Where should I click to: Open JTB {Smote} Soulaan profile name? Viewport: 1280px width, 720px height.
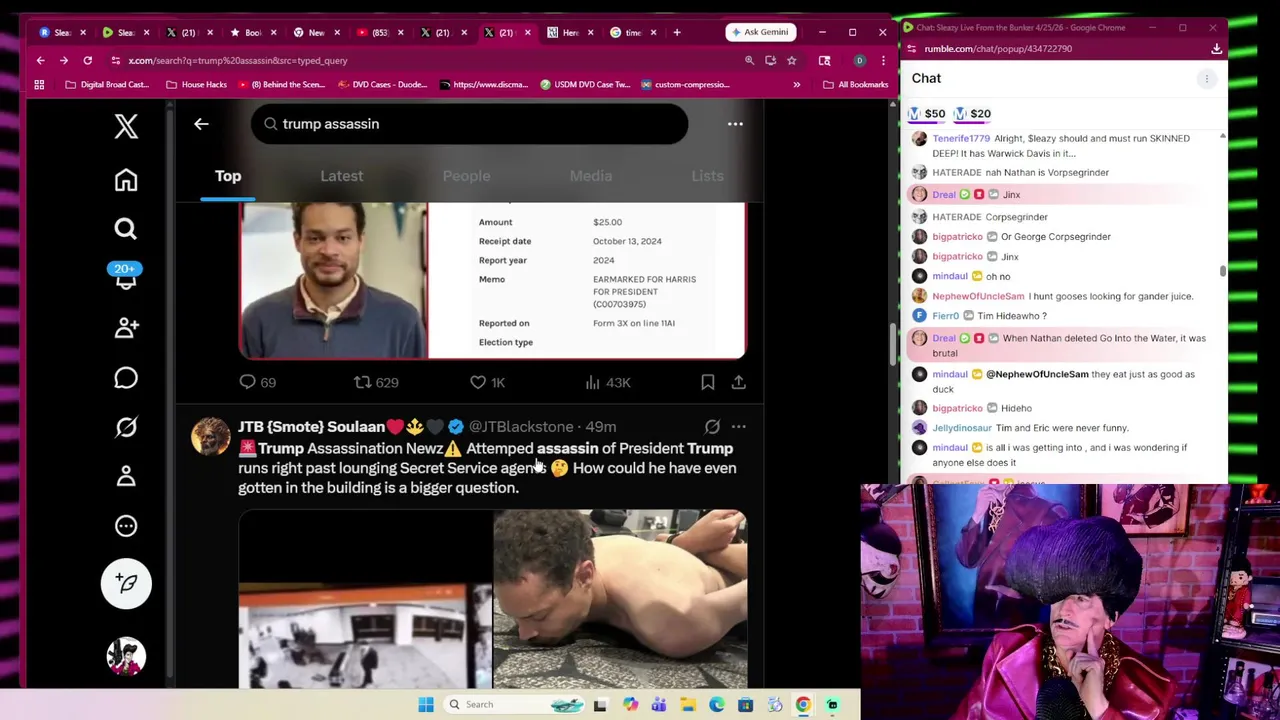tap(311, 427)
